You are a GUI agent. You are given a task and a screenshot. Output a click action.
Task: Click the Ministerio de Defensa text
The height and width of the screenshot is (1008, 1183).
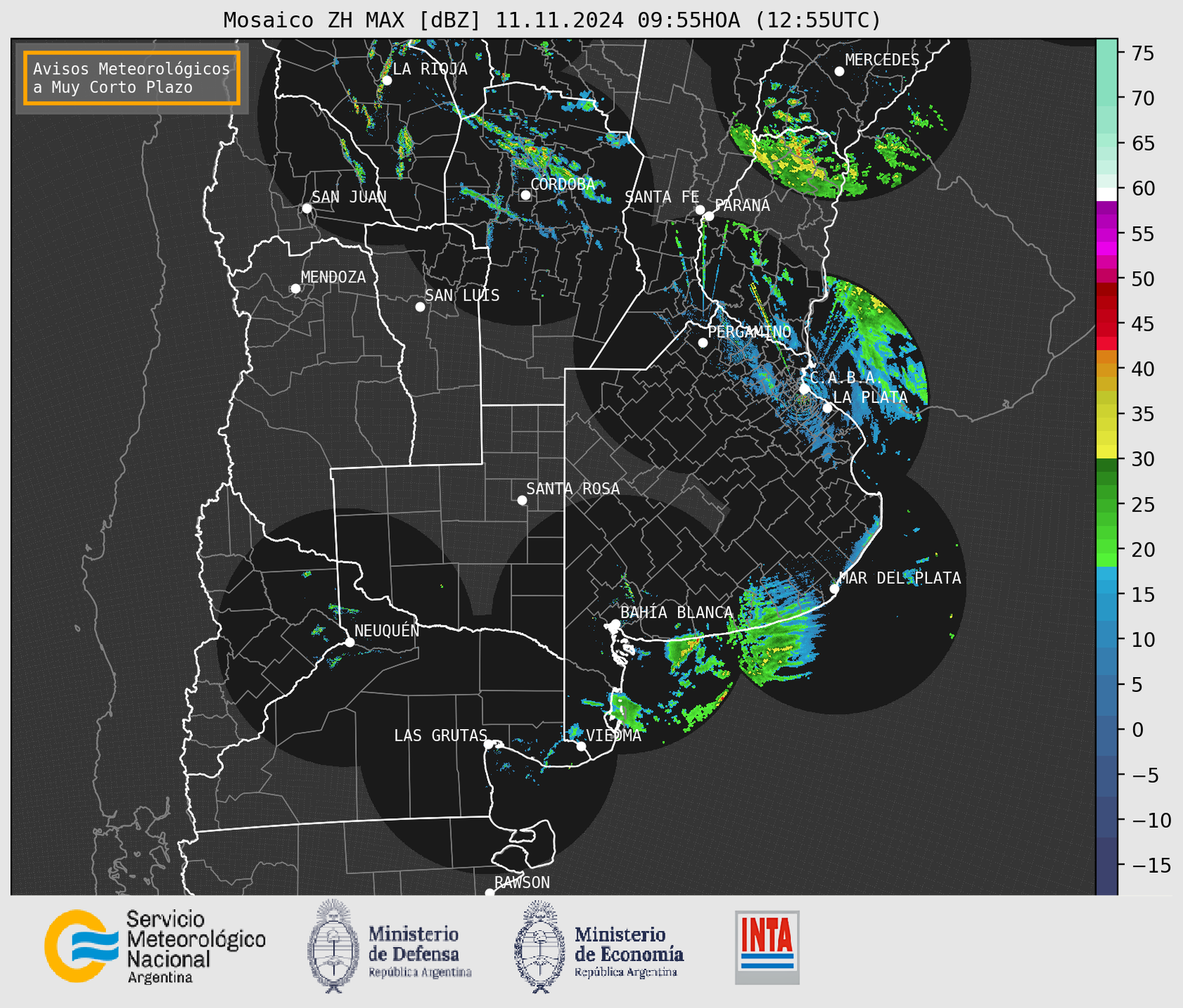click(x=420, y=952)
